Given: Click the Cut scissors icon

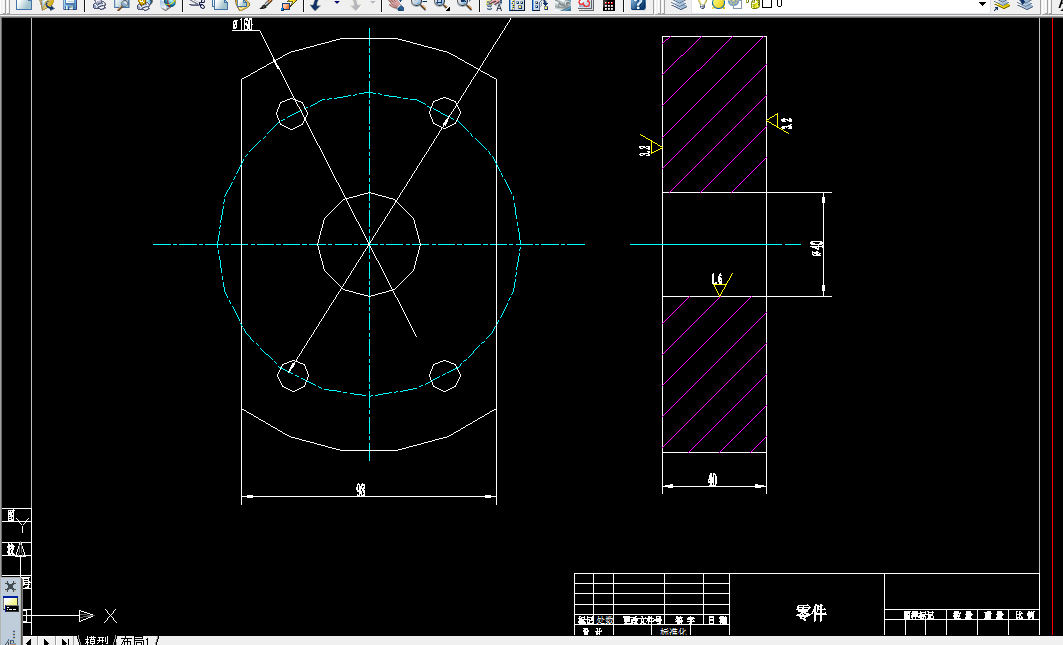Looking at the screenshot, I should (197, 4).
